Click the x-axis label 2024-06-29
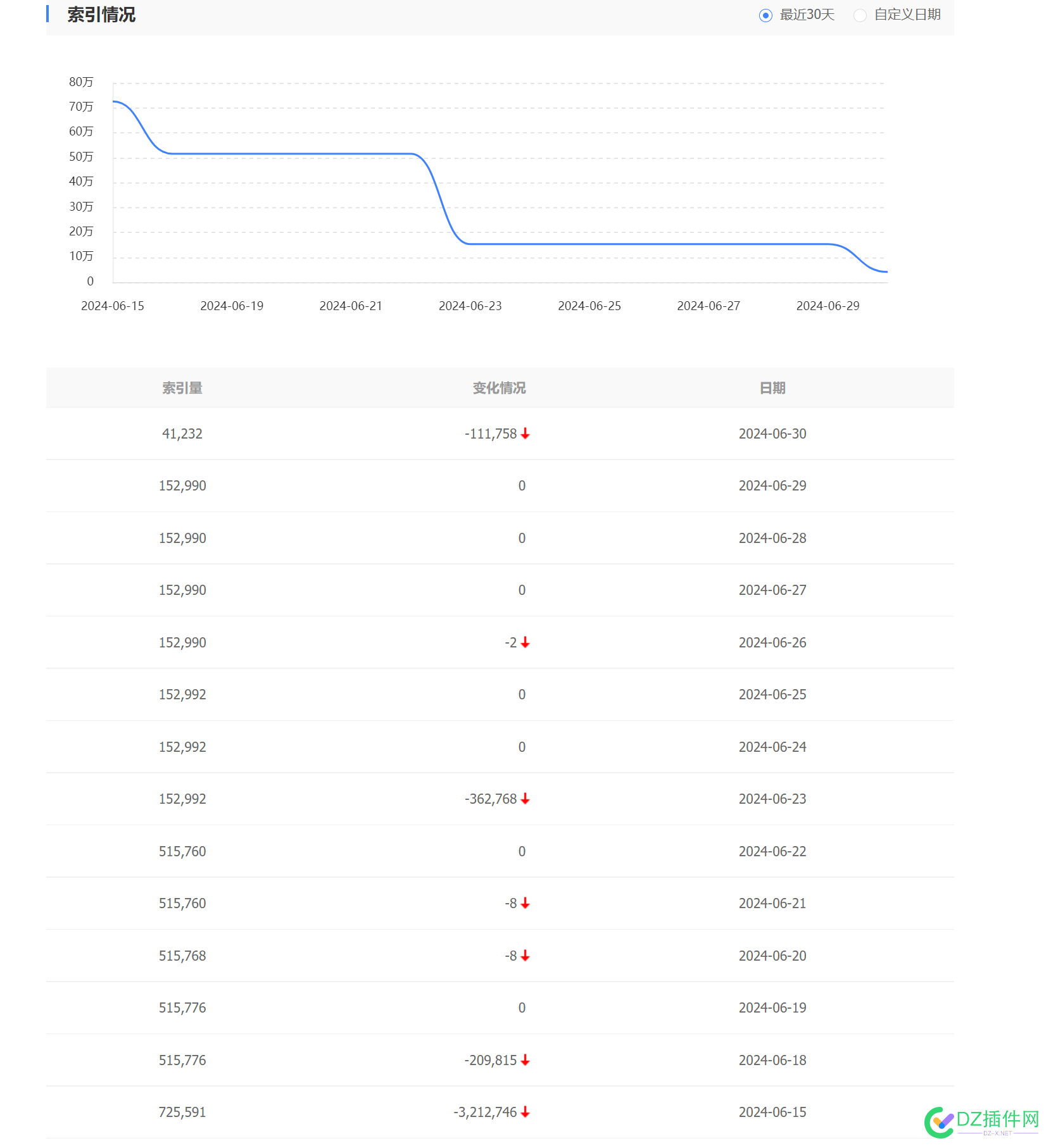Viewport: 1051px width, 1148px height. [x=828, y=306]
